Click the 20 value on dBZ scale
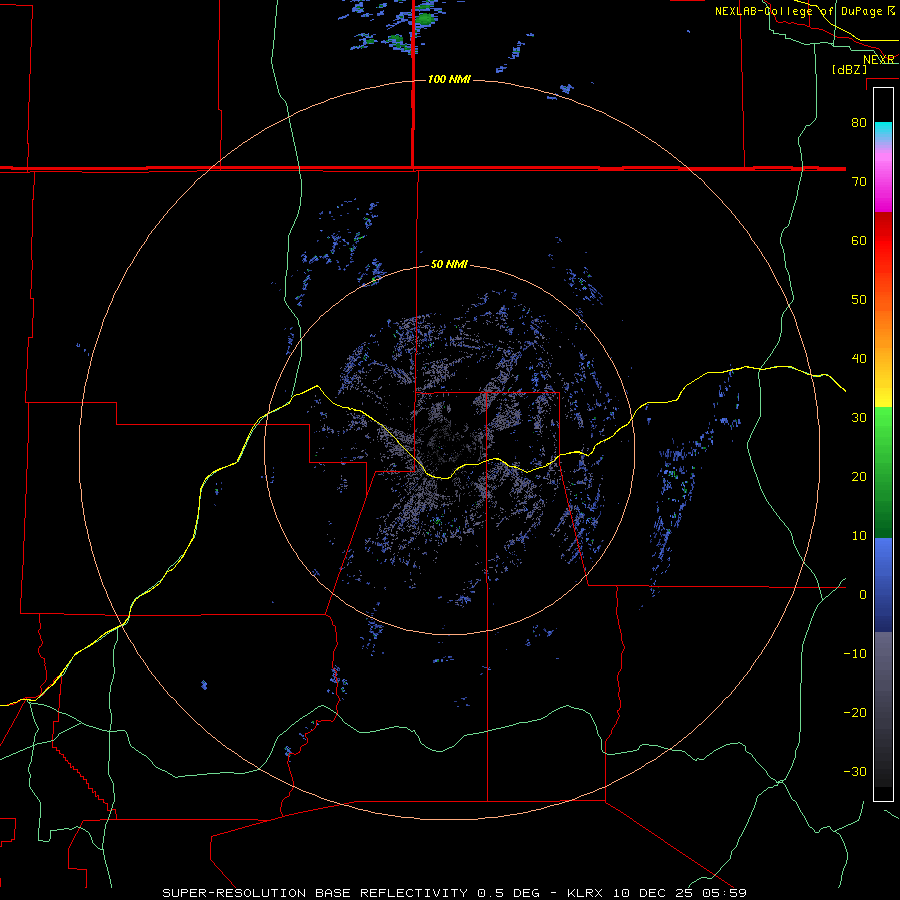900x900 pixels. [859, 477]
